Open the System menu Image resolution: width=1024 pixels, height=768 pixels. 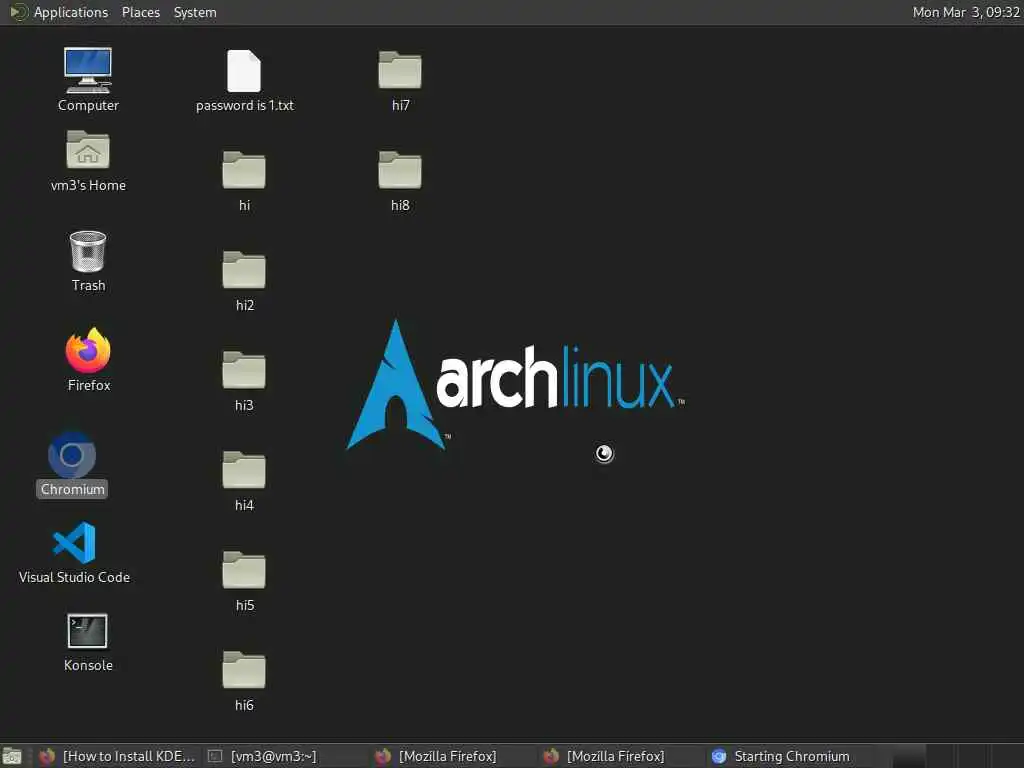(195, 12)
